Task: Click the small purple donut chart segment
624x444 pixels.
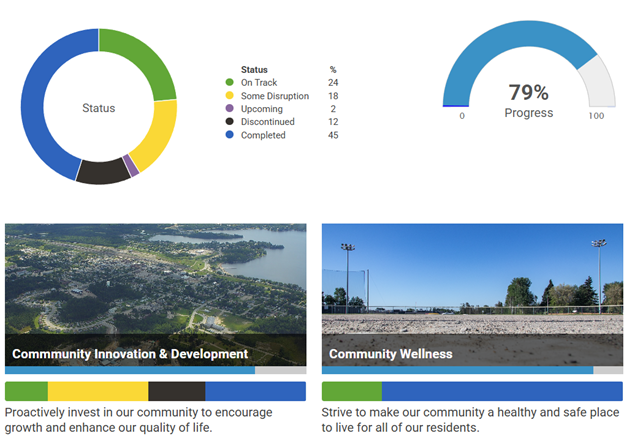Action: click(x=132, y=166)
